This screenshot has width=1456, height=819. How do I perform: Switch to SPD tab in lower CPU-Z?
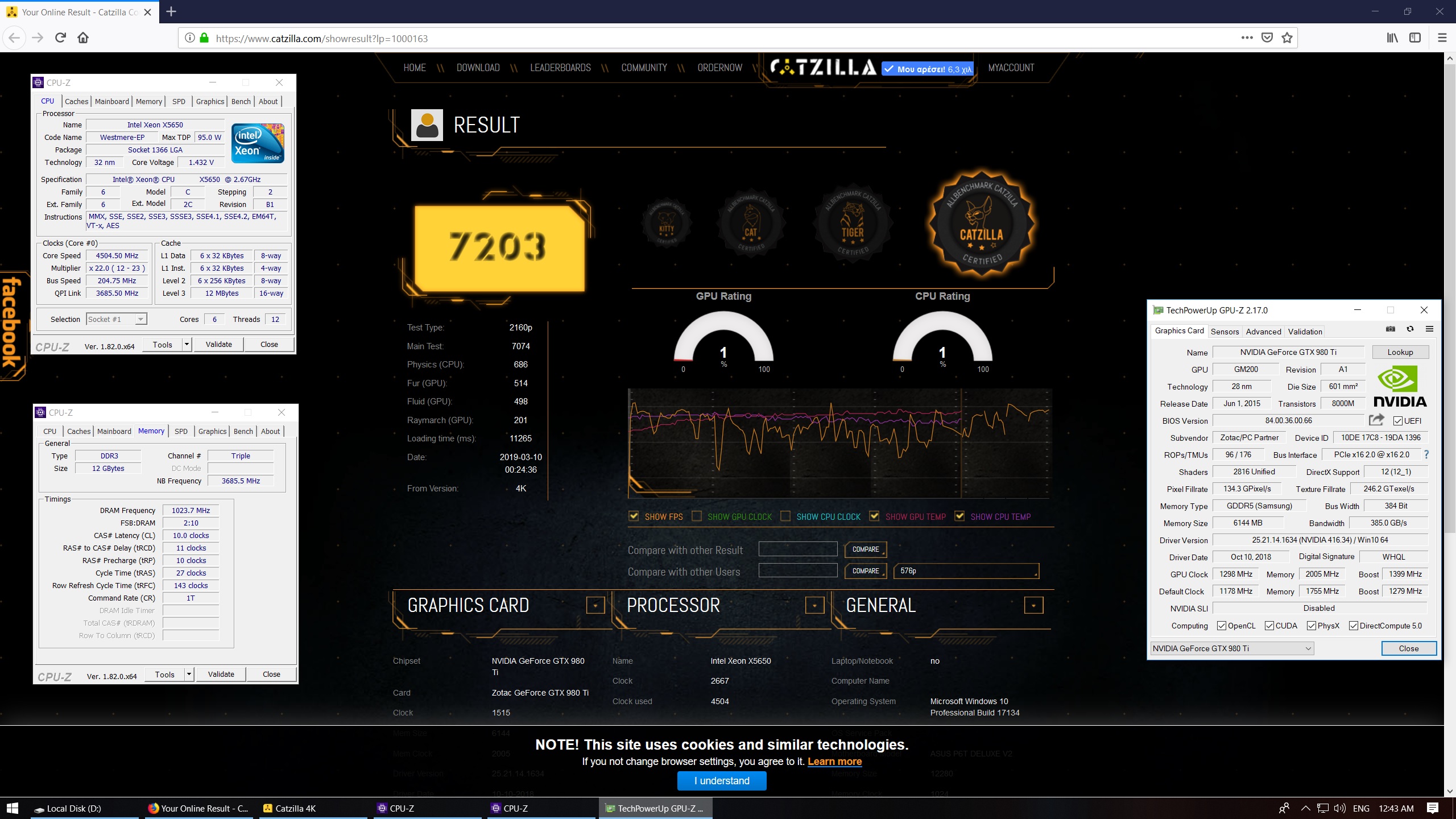[x=181, y=431]
